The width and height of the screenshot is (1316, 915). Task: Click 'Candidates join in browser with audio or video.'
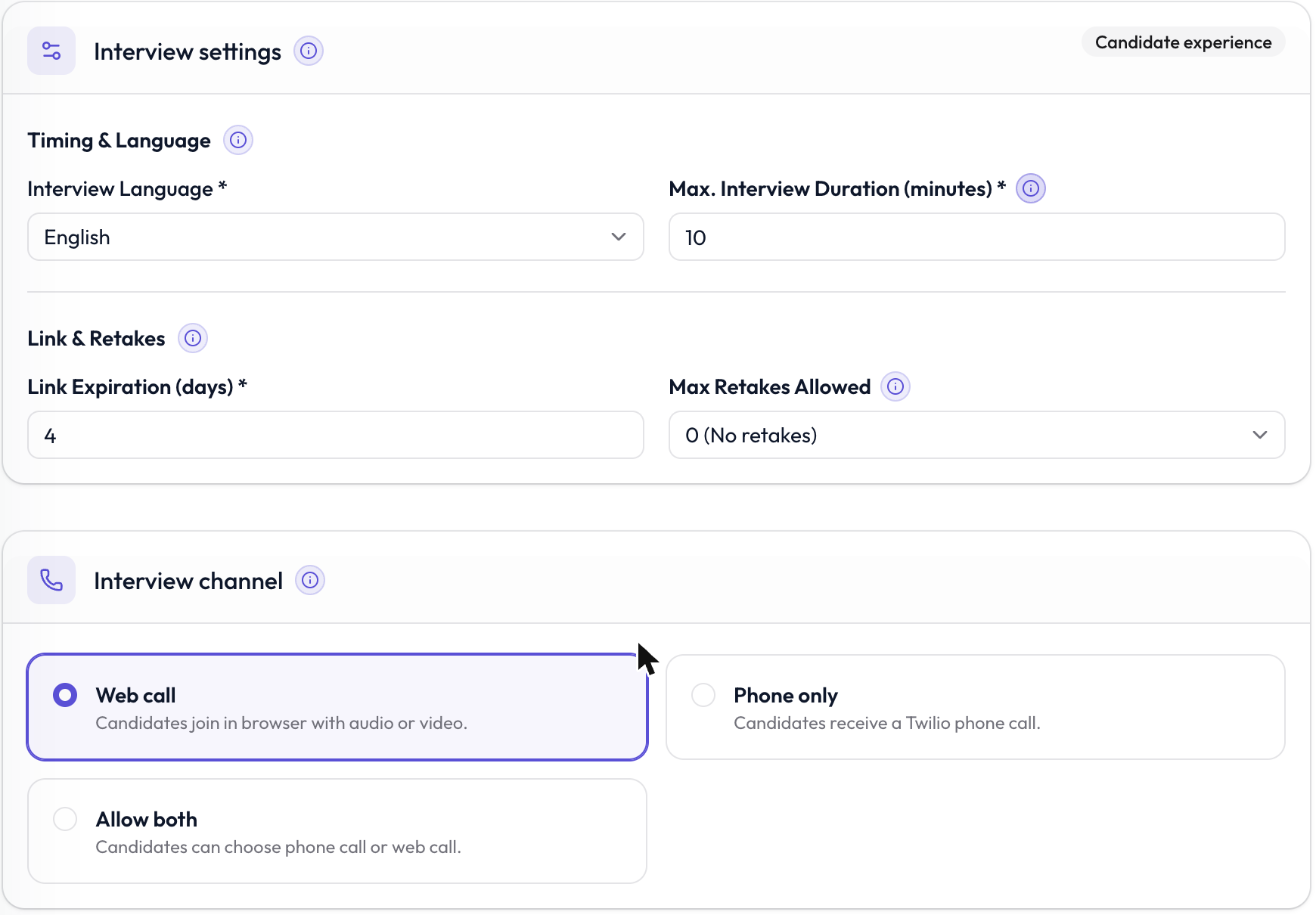pyautogui.click(x=281, y=722)
